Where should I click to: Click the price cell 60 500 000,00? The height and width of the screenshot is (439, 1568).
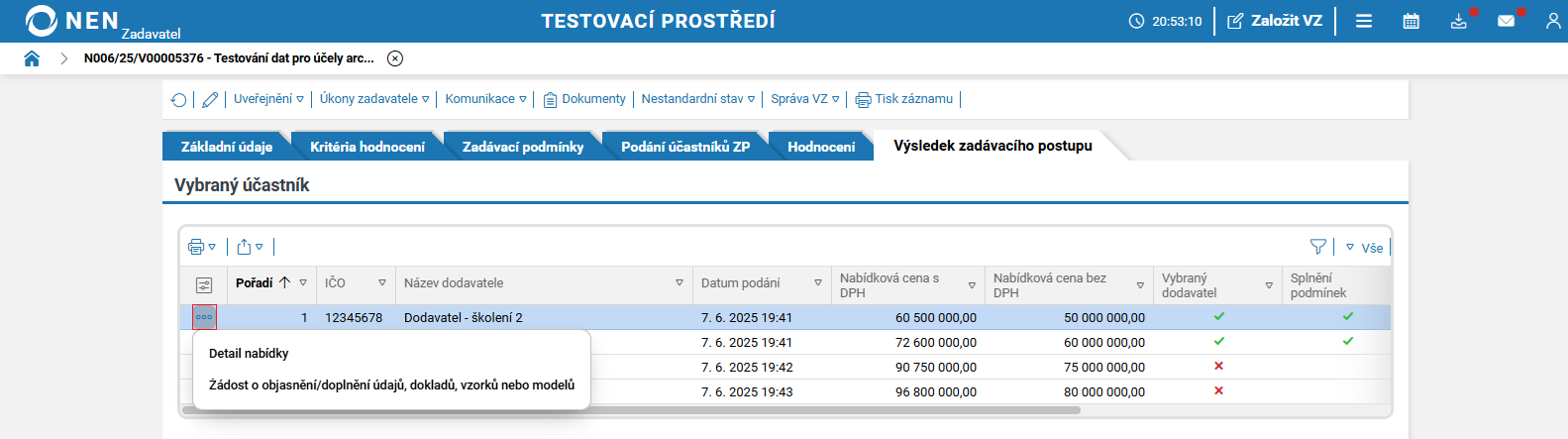pos(936,318)
